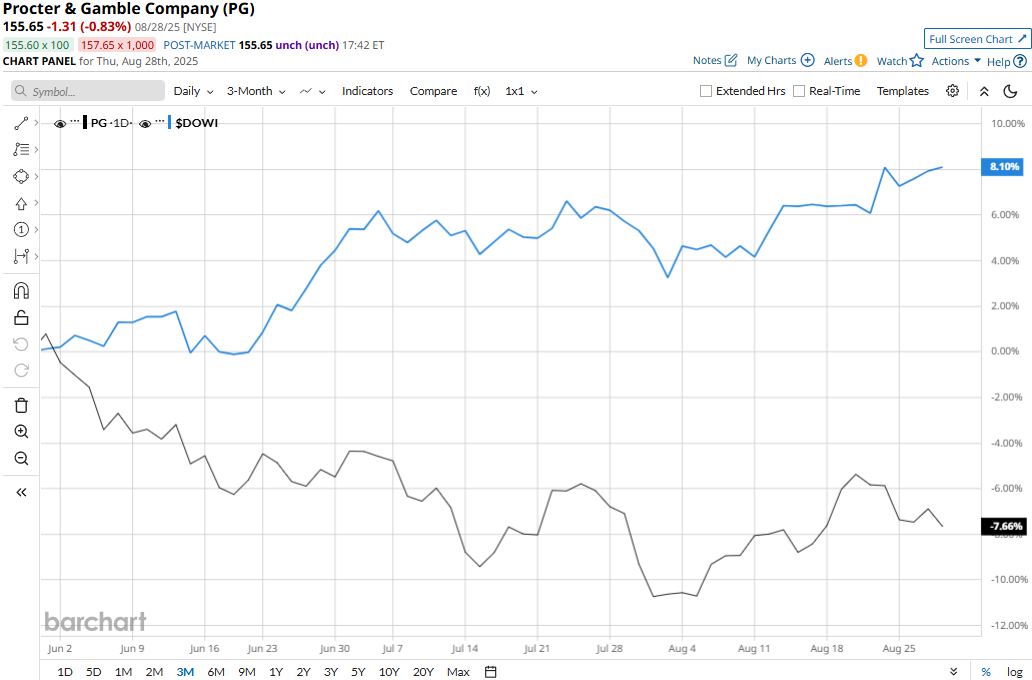
Task: Select the 5D time range
Action: 93,671
